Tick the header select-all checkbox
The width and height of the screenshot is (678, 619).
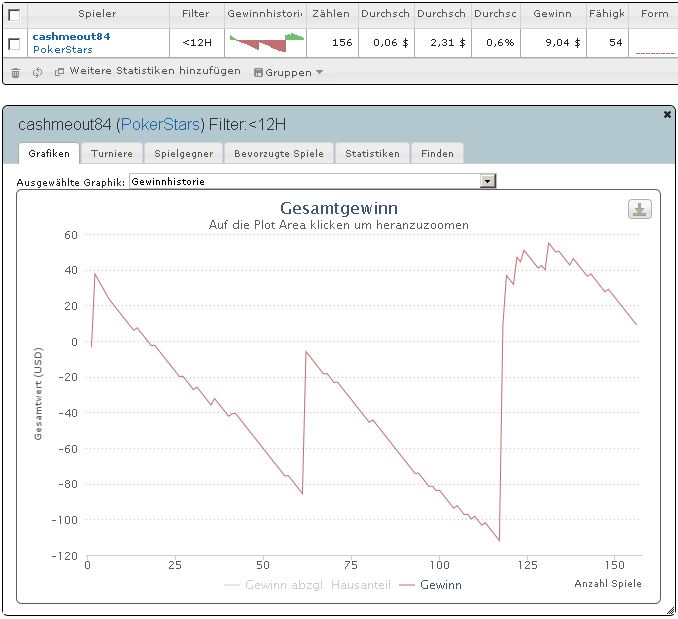click(x=14, y=15)
